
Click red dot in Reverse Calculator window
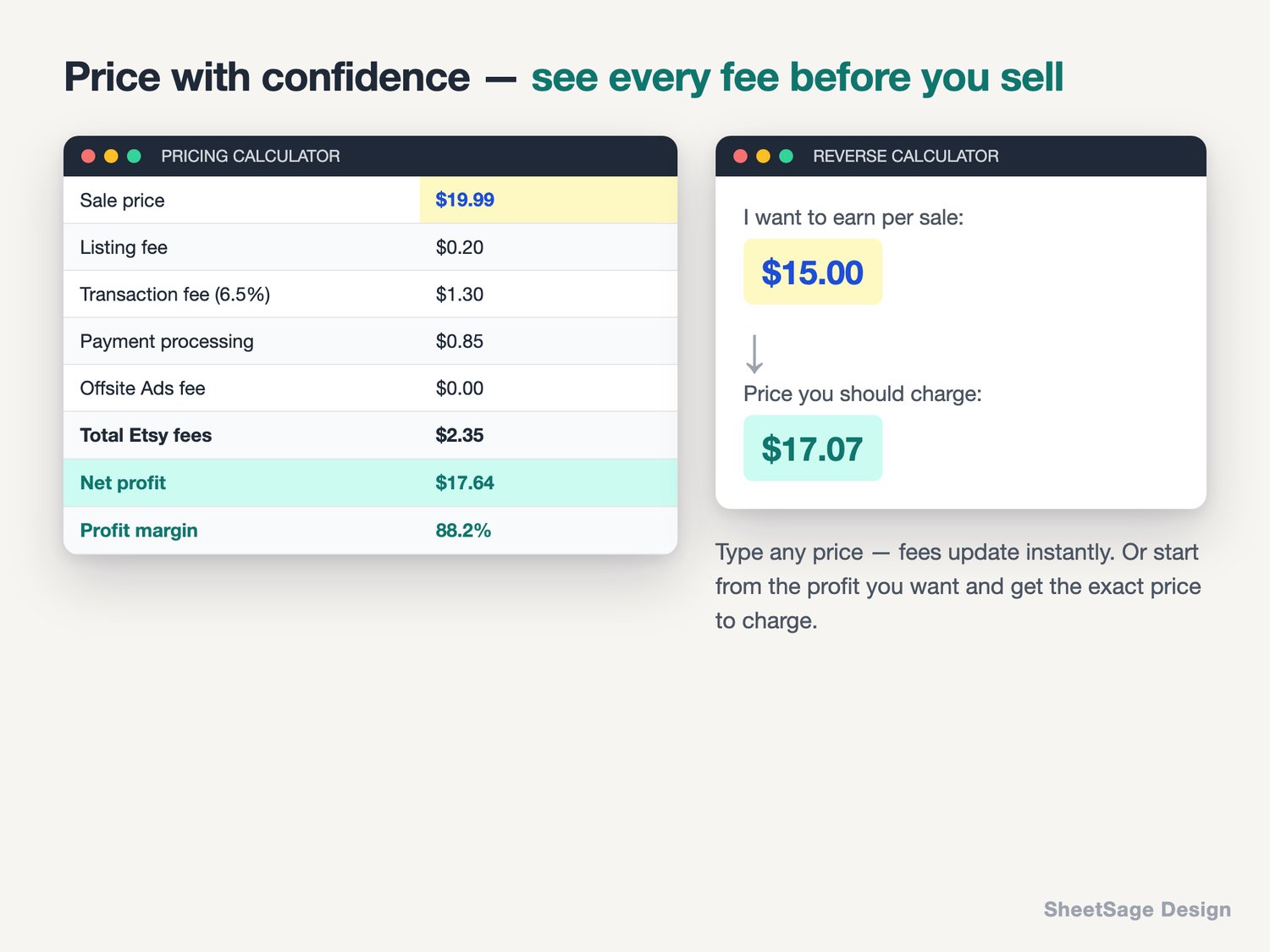pyautogui.click(x=740, y=156)
